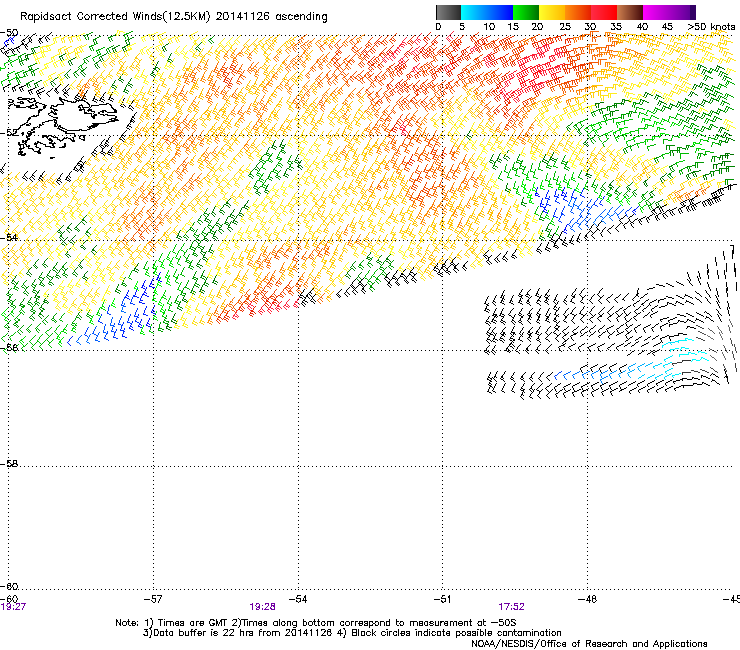Click the '-50' latitude axis label
The image size is (740, 650).
tap(9, 33)
